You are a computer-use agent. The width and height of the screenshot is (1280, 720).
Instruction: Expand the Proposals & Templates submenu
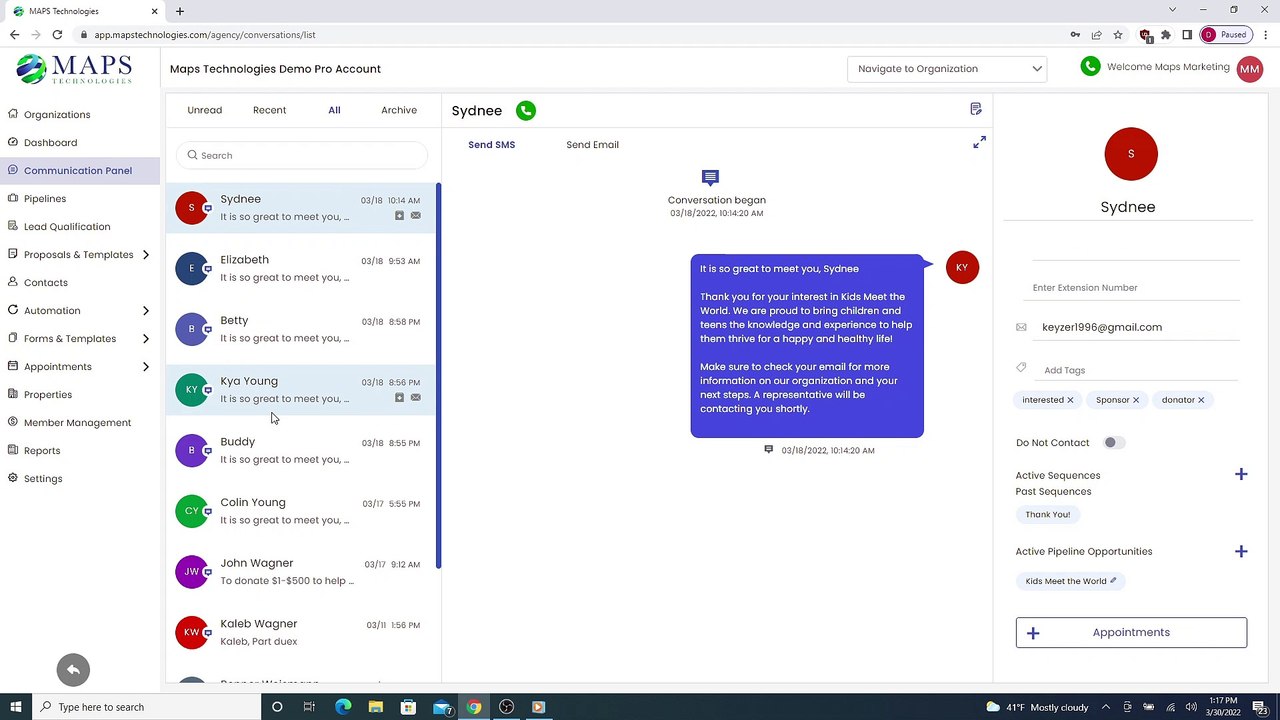tap(145, 255)
